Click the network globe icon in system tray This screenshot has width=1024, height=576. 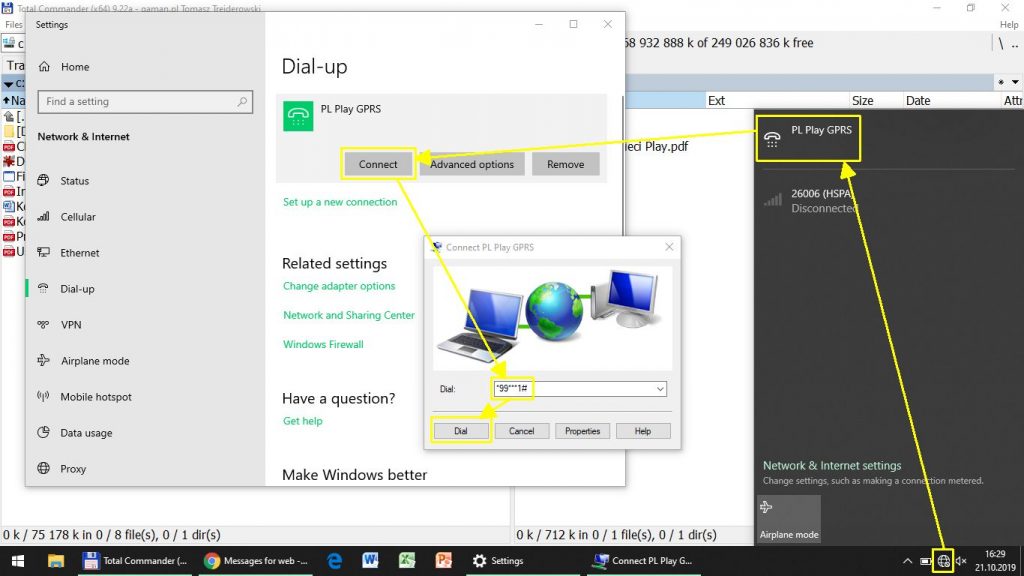943,561
